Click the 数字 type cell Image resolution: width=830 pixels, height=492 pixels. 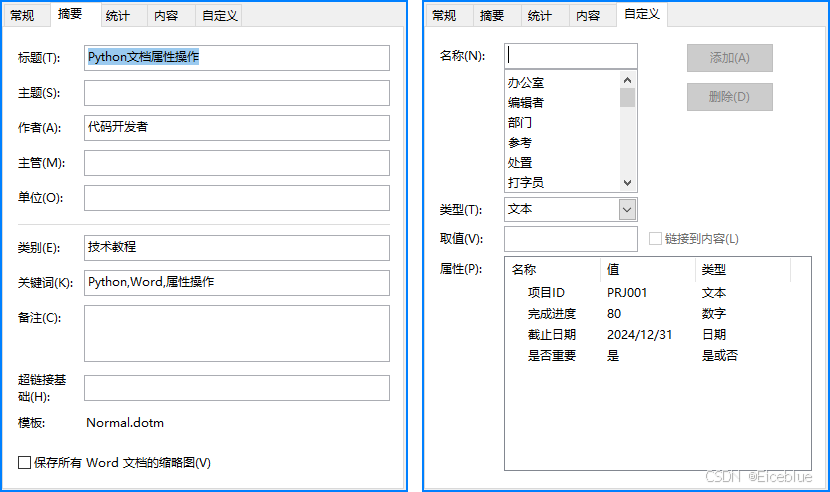(714, 314)
